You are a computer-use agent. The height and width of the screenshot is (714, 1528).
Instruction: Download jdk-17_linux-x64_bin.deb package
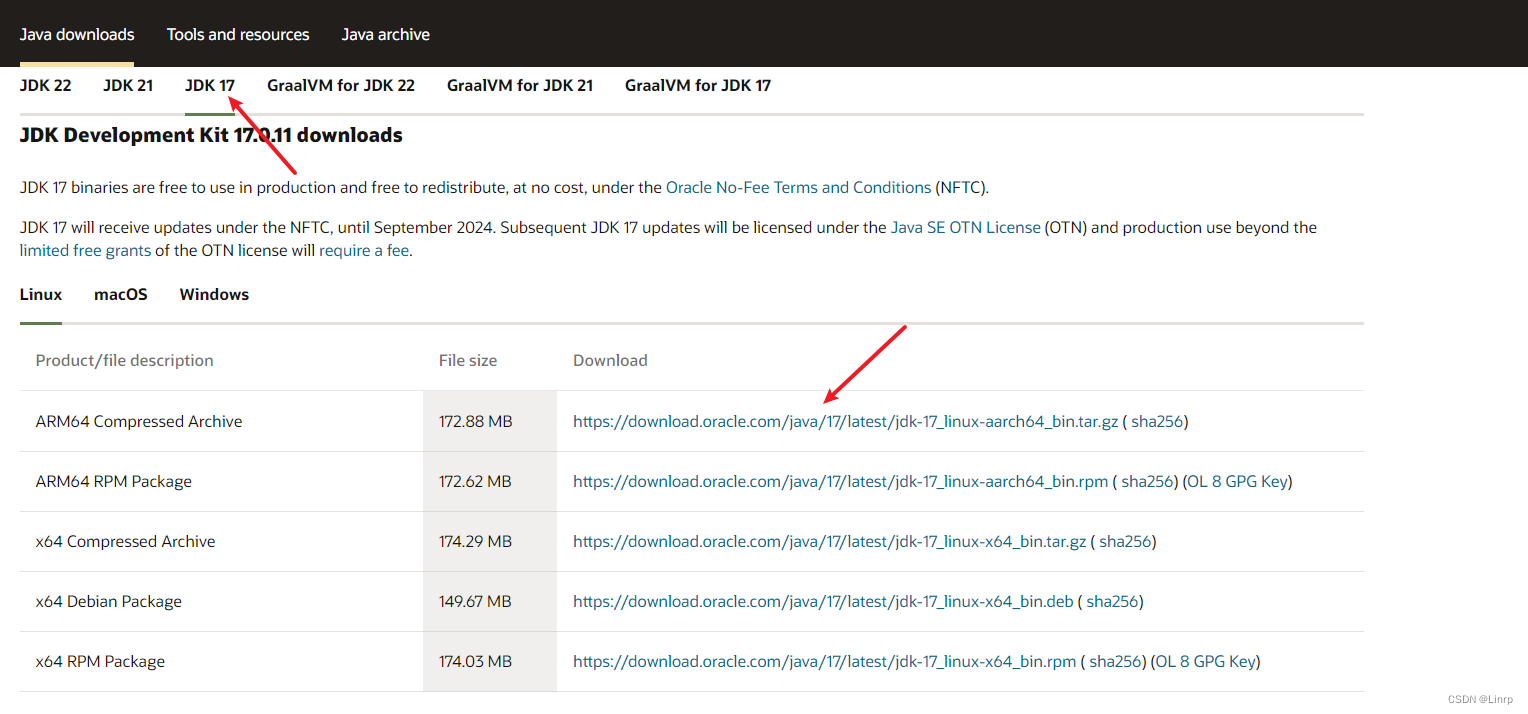824,601
